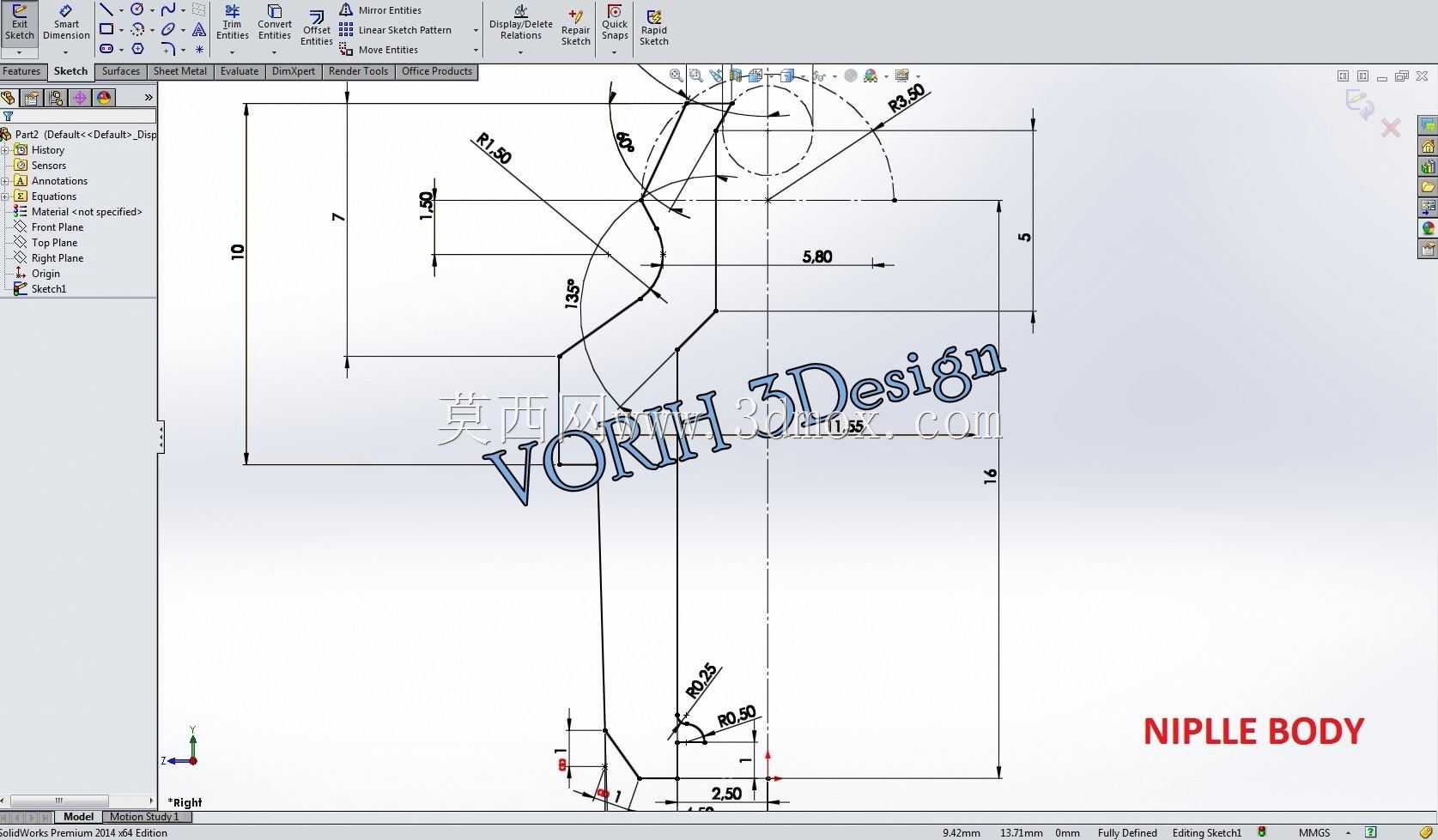The image size is (1438, 840).
Task: Open the Display/Delete Relations dropdown arrow
Action: [x=521, y=53]
